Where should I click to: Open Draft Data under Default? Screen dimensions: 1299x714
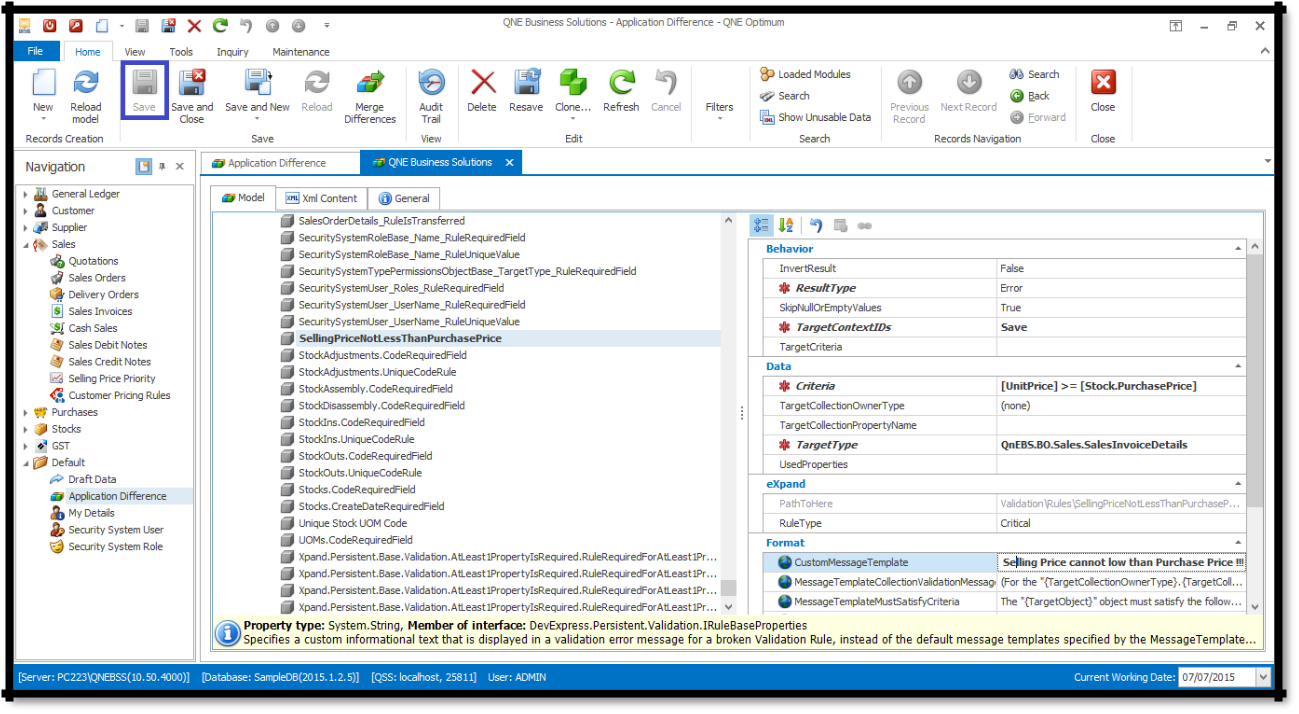click(x=92, y=479)
